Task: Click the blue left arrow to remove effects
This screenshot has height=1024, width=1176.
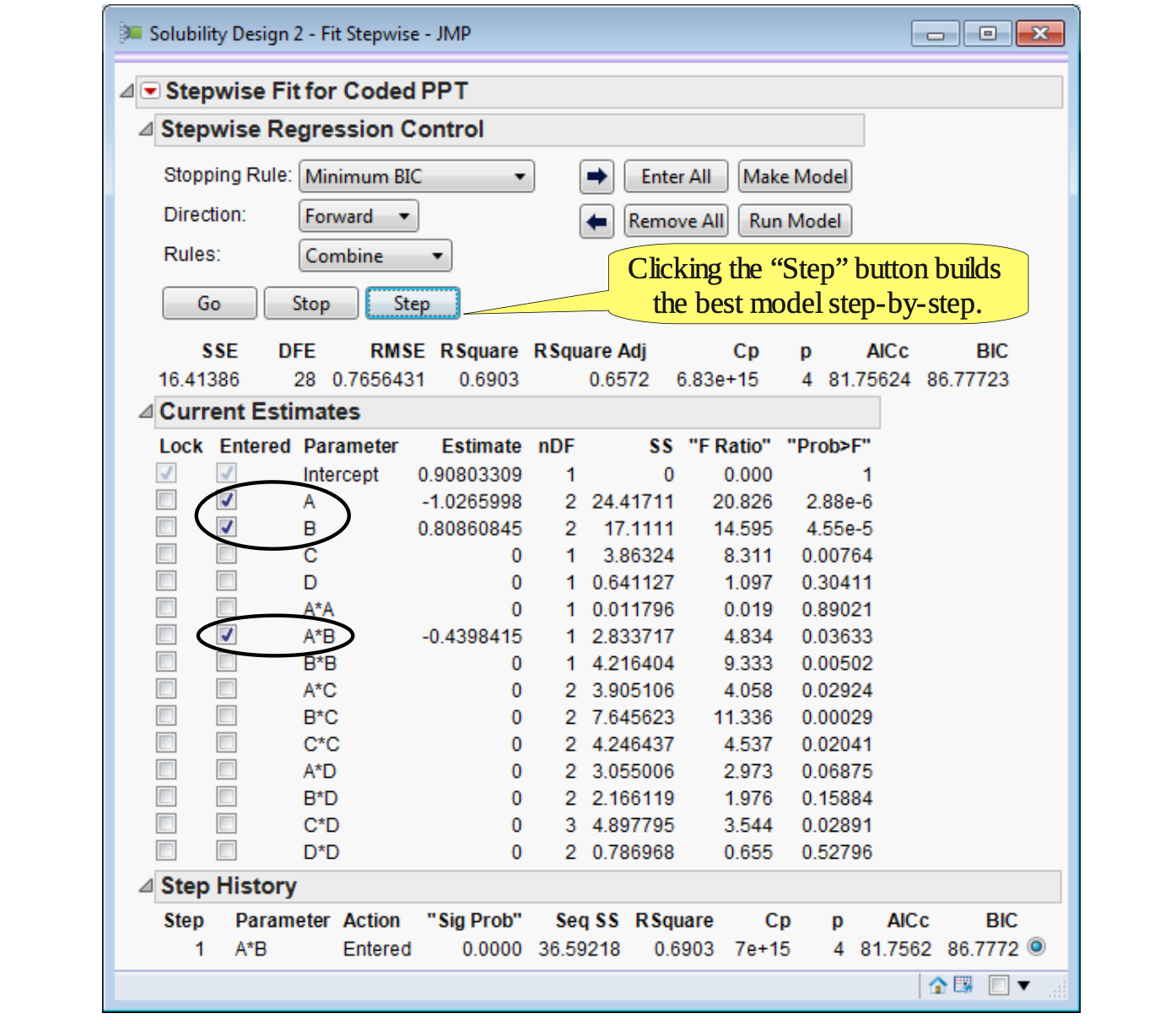Action: point(596,221)
